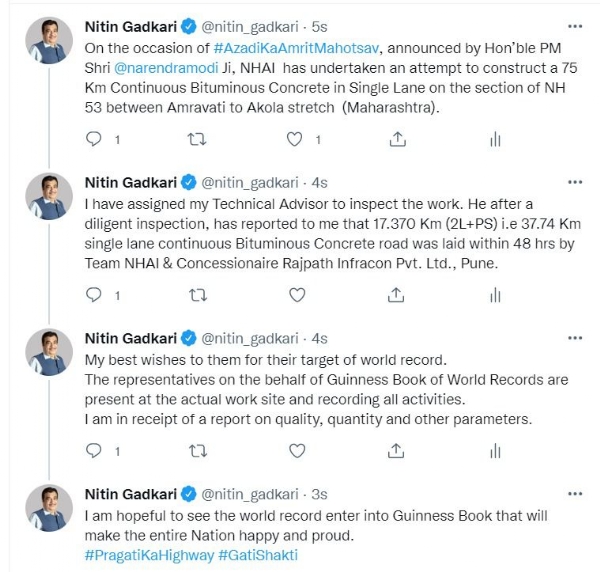Screen dimensions: 600x572
Task: Open more options for the first tweet
Action: [x=574, y=27]
